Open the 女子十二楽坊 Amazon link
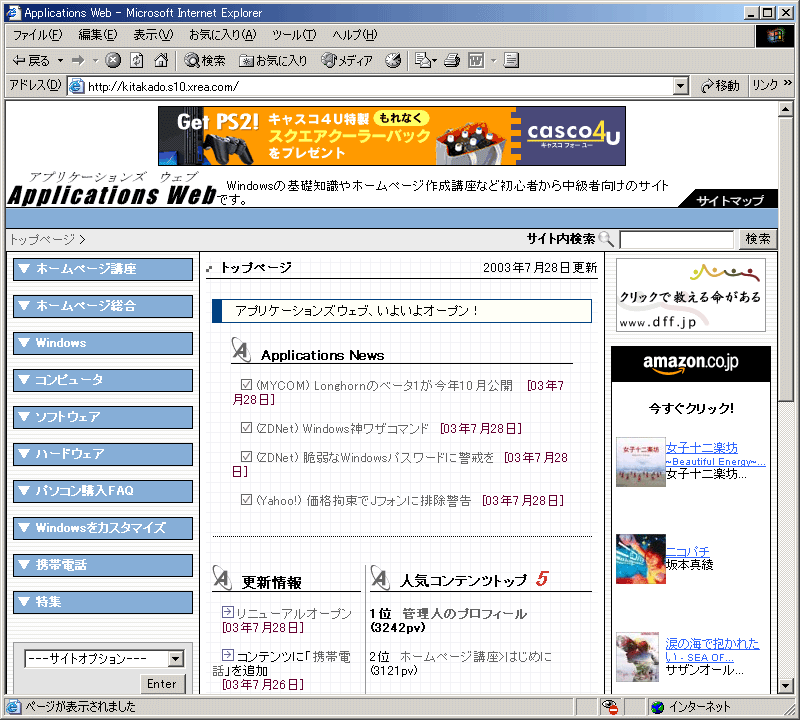The width and height of the screenshot is (800, 720). (x=701, y=448)
